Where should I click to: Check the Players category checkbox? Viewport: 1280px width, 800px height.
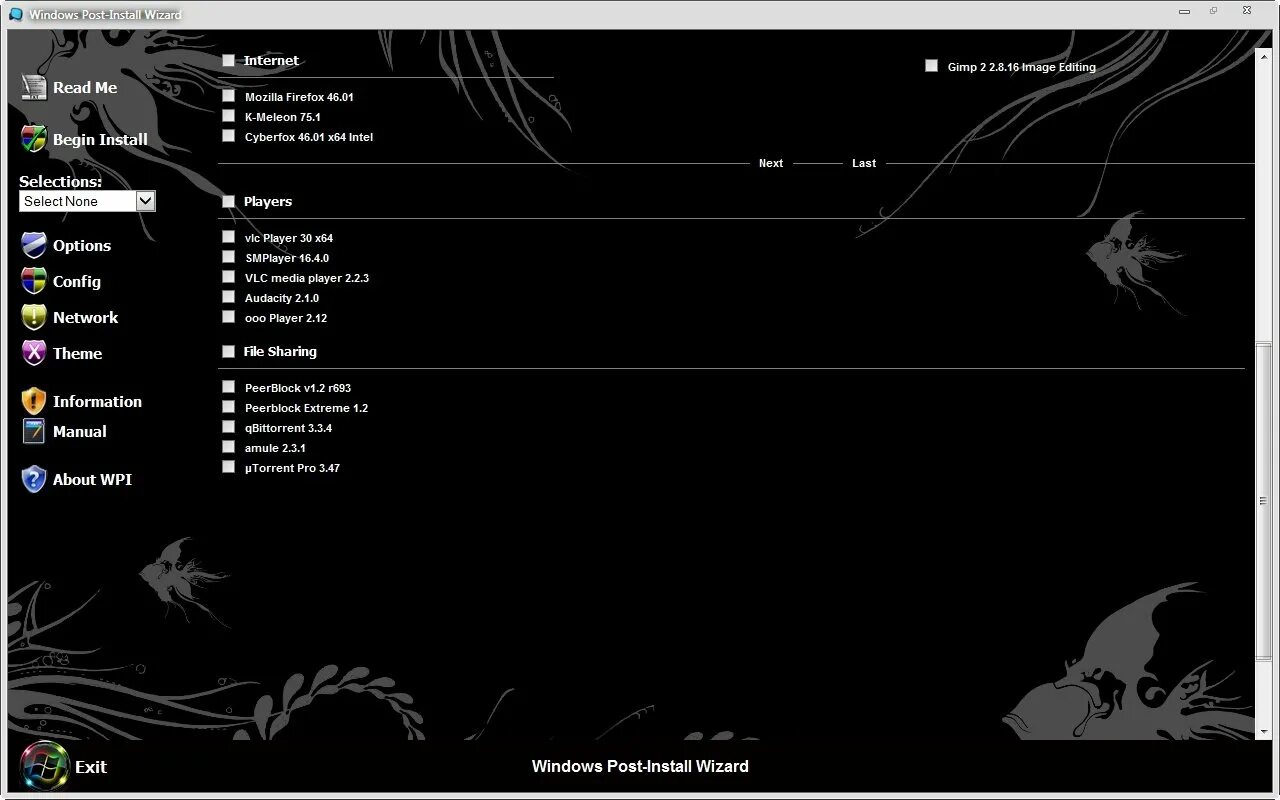coord(228,201)
